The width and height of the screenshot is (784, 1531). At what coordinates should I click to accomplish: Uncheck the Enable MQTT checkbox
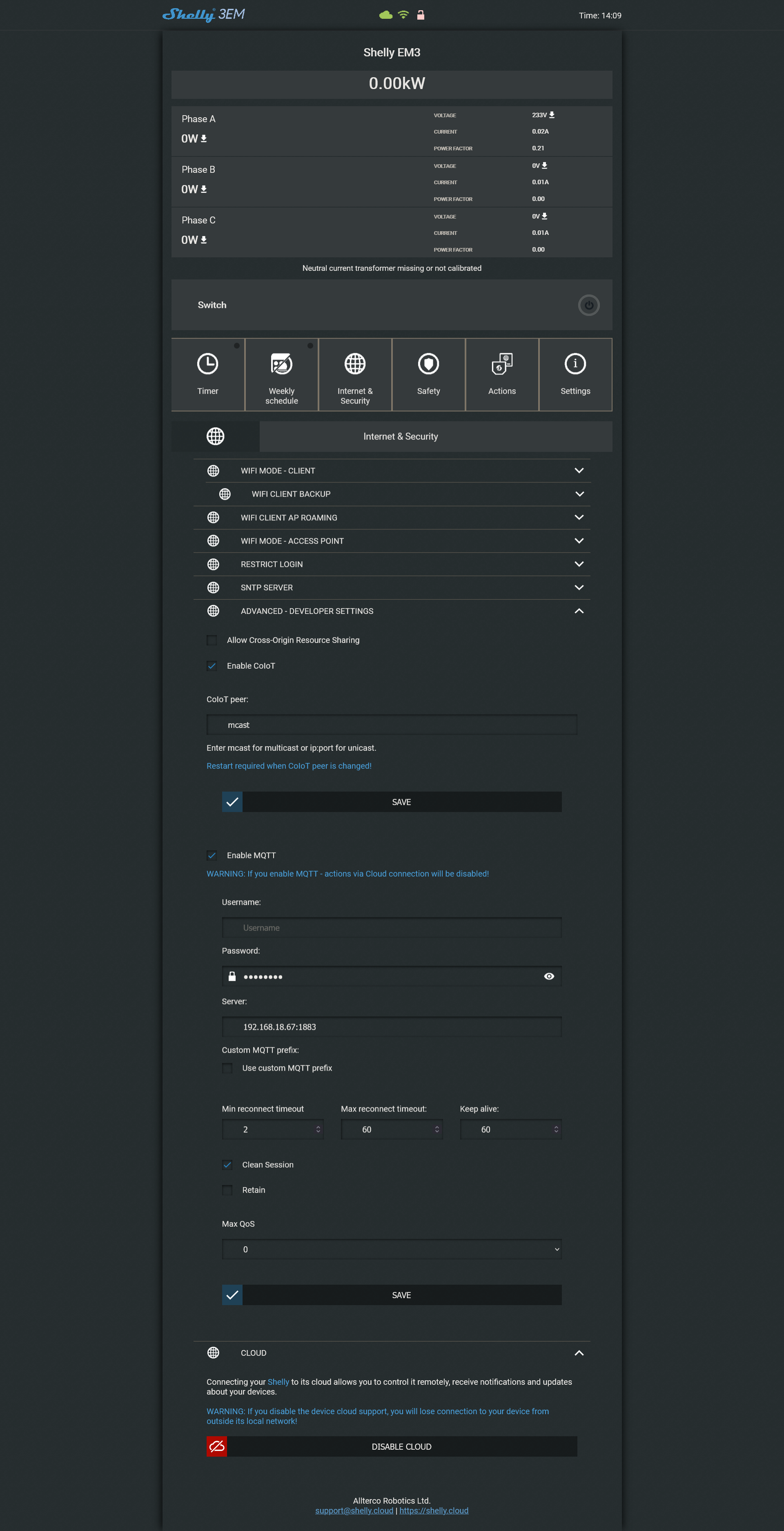[212, 855]
